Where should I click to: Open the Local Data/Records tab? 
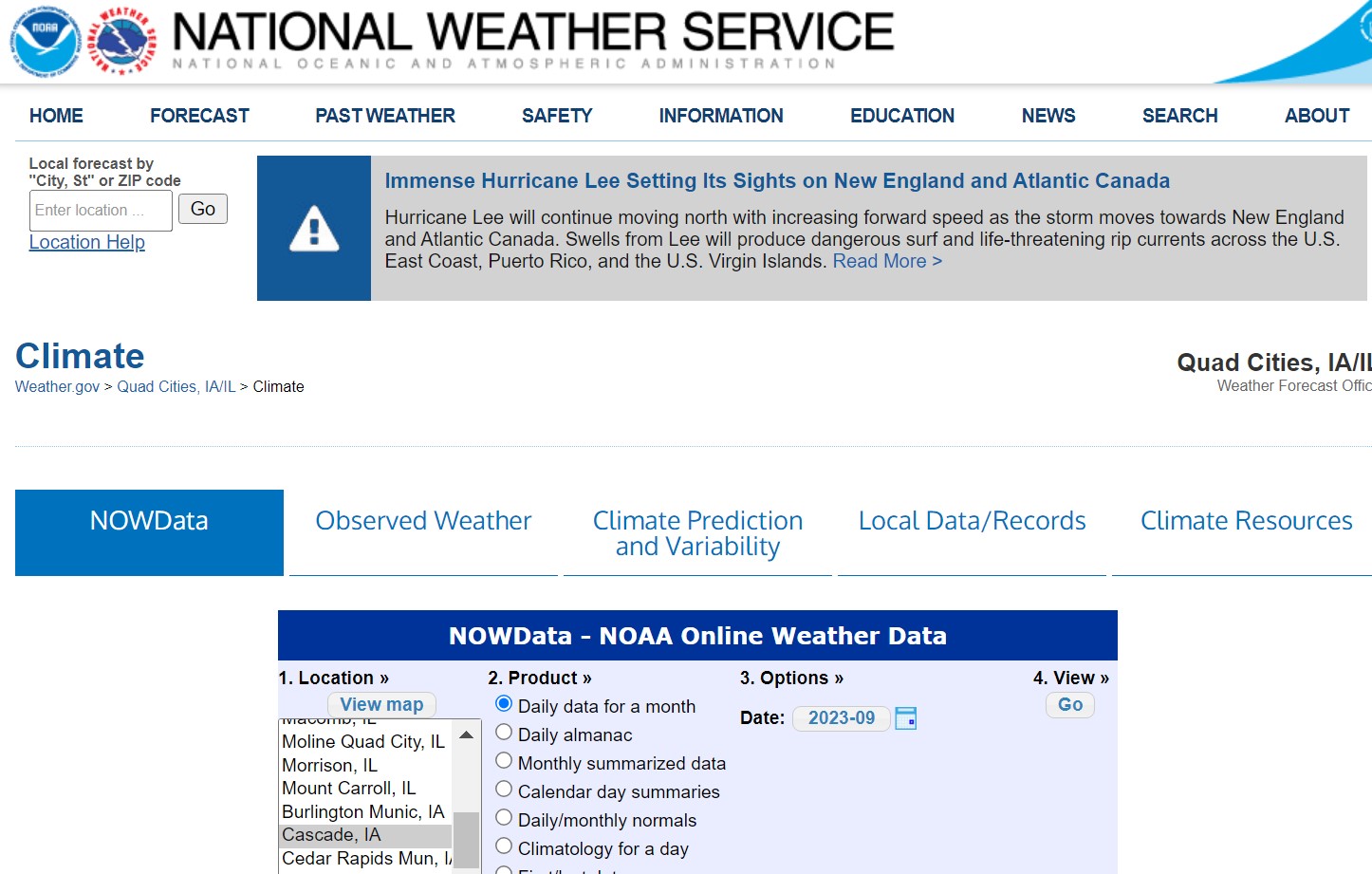coord(971,520)
